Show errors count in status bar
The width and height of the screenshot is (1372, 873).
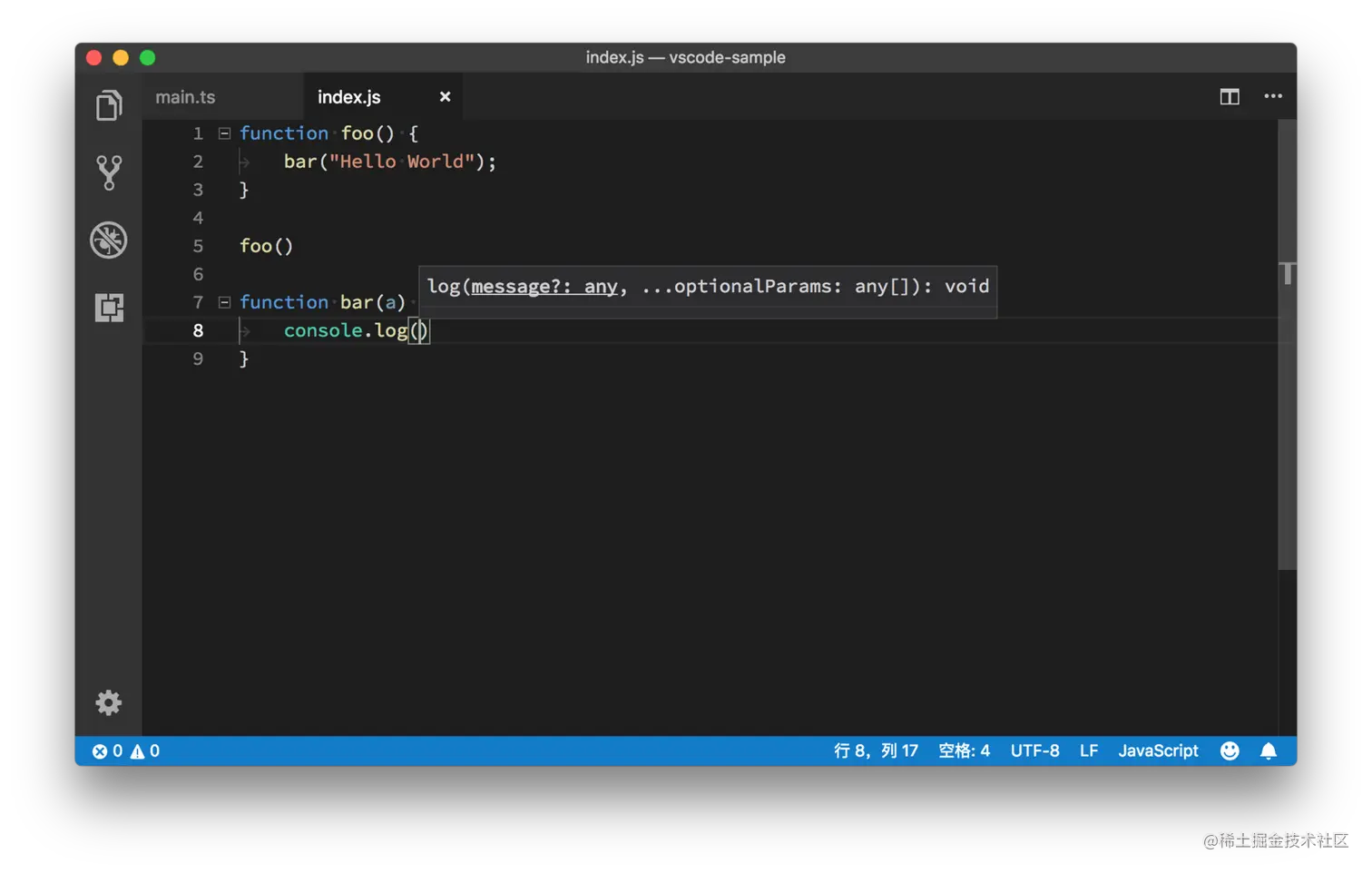click(107, 751)
